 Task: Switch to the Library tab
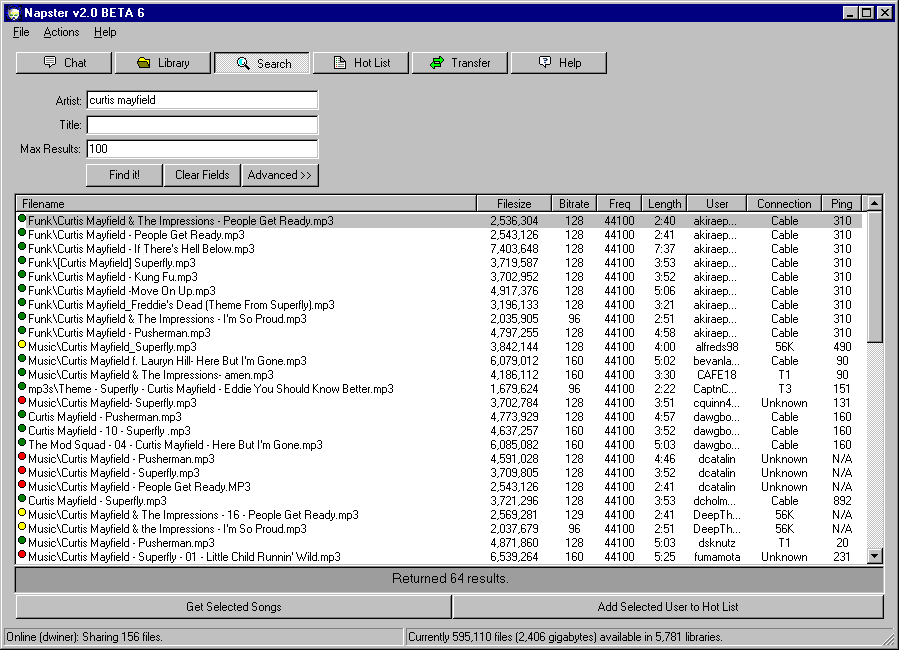pos(163,63)
